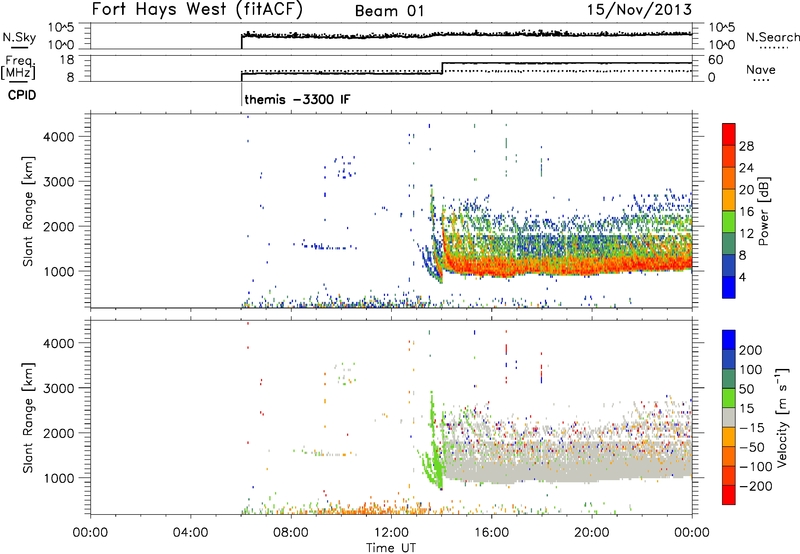
Task: Click the 'Power [dB]' color bar label
Action: point(764,211)
